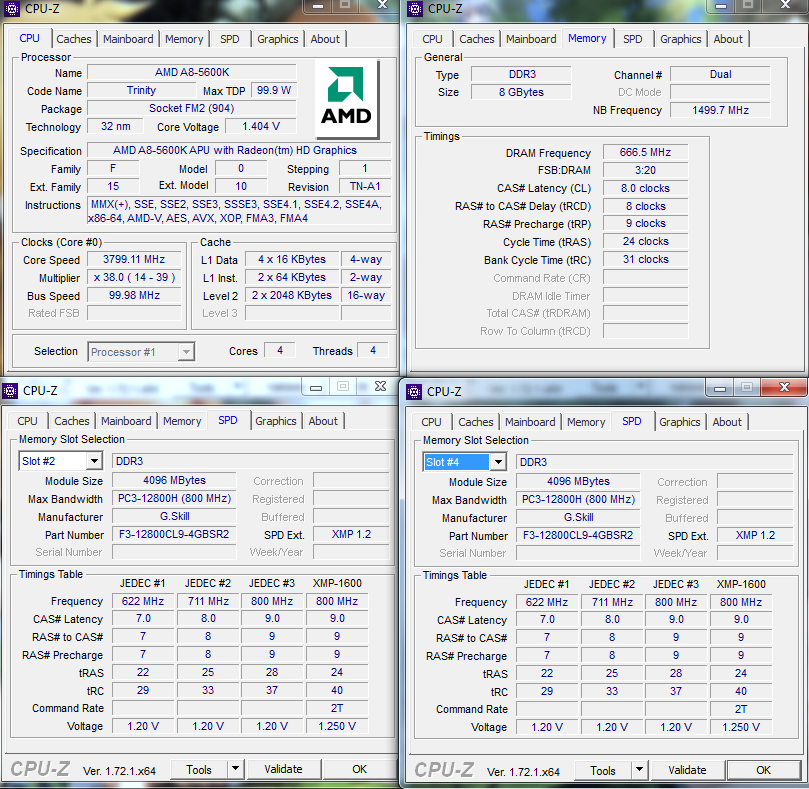Expand the Processor #1 selection dropdown

[x=186, y=352]
